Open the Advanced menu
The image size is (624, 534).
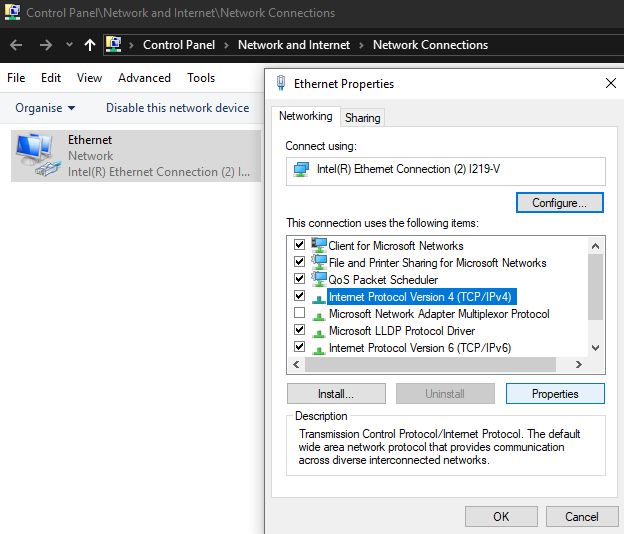(x=144, y=78)
